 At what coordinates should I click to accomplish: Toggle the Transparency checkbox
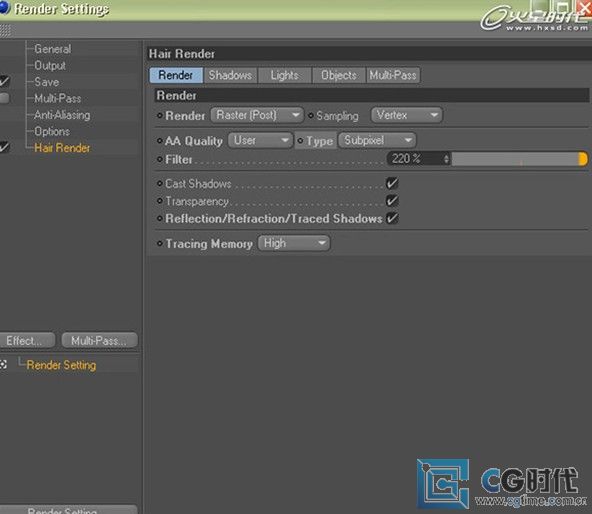point(392,201)
